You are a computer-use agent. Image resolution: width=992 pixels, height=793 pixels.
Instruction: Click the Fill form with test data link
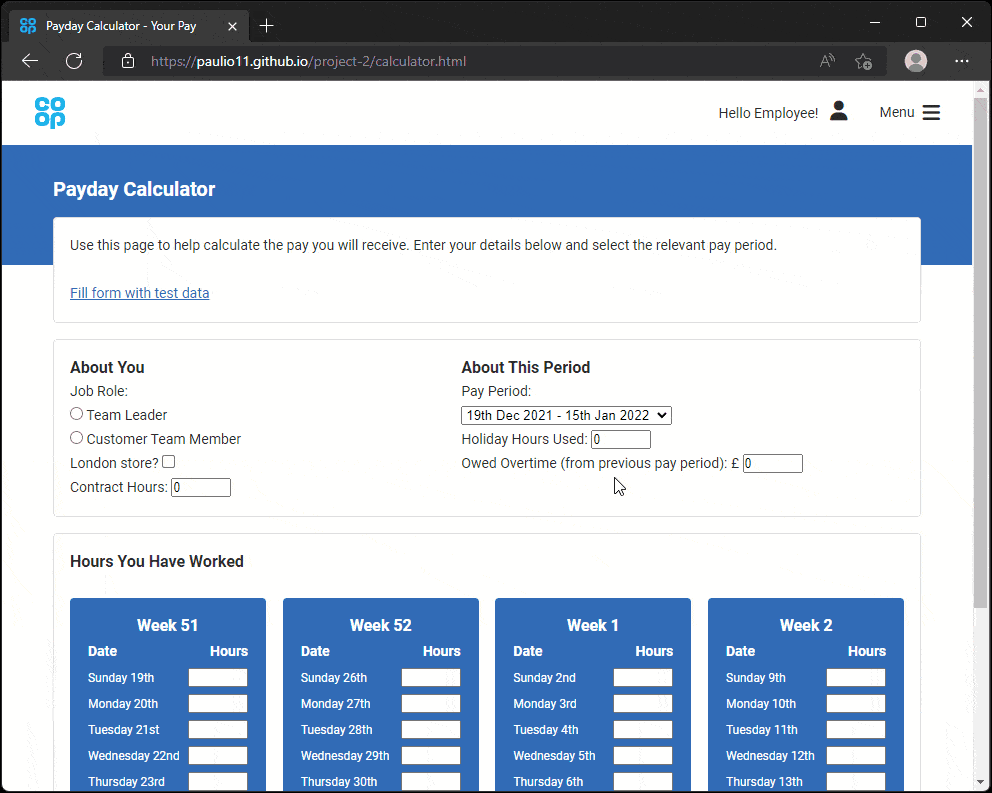139,293
